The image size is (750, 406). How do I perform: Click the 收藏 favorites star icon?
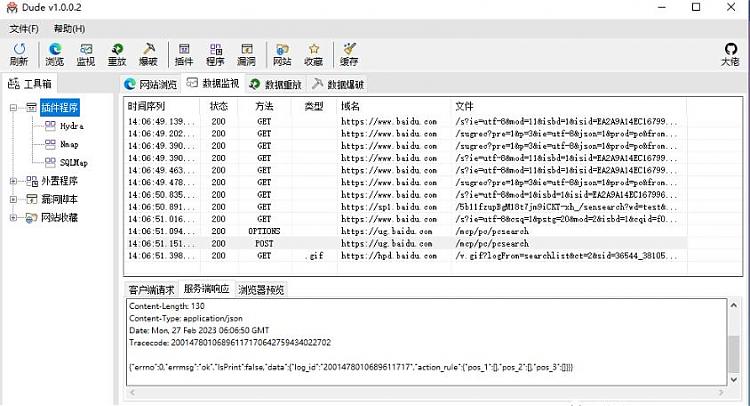(x=314, y=54)
